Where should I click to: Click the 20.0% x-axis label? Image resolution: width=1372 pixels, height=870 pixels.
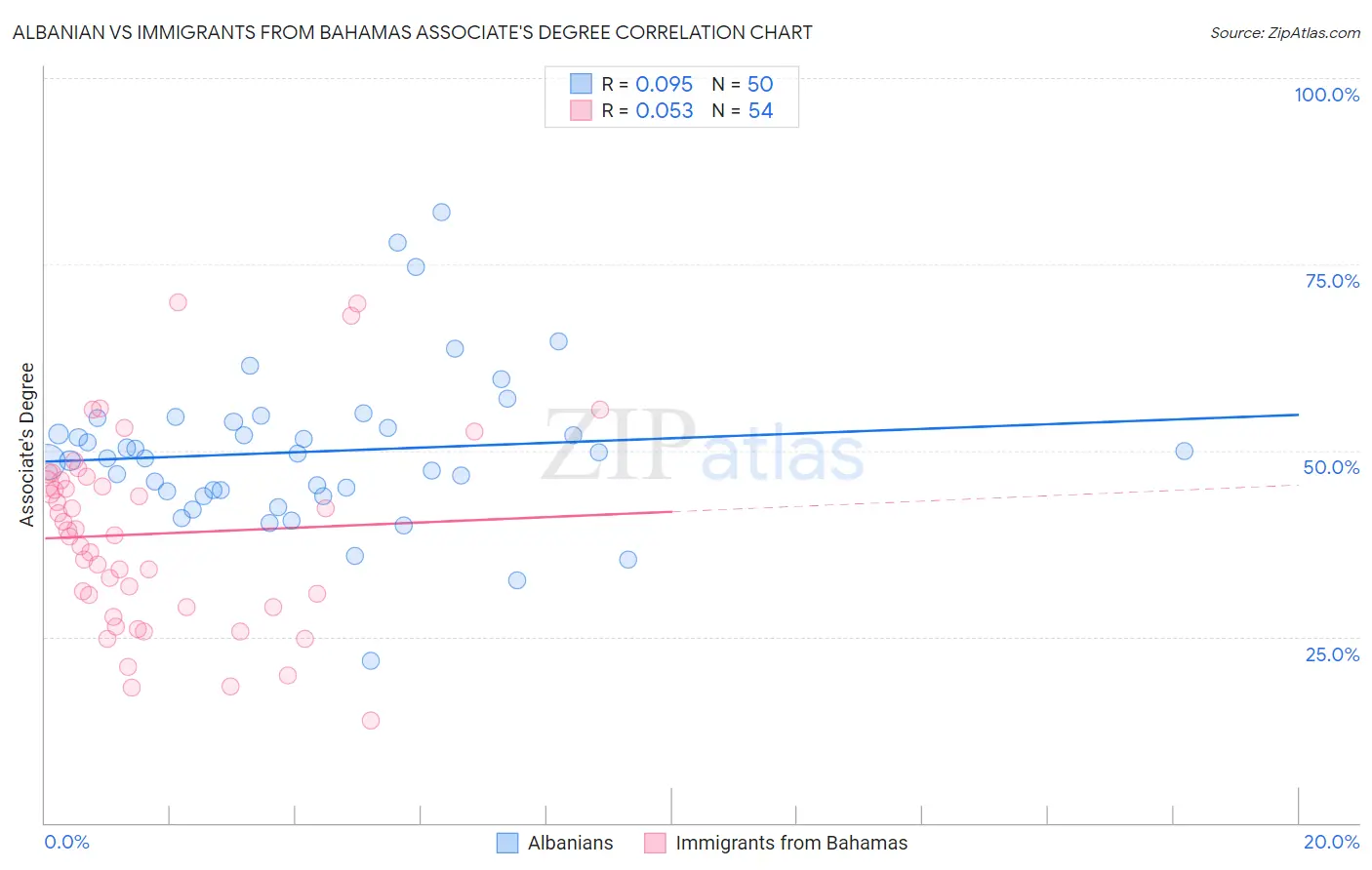point(1331,842)
